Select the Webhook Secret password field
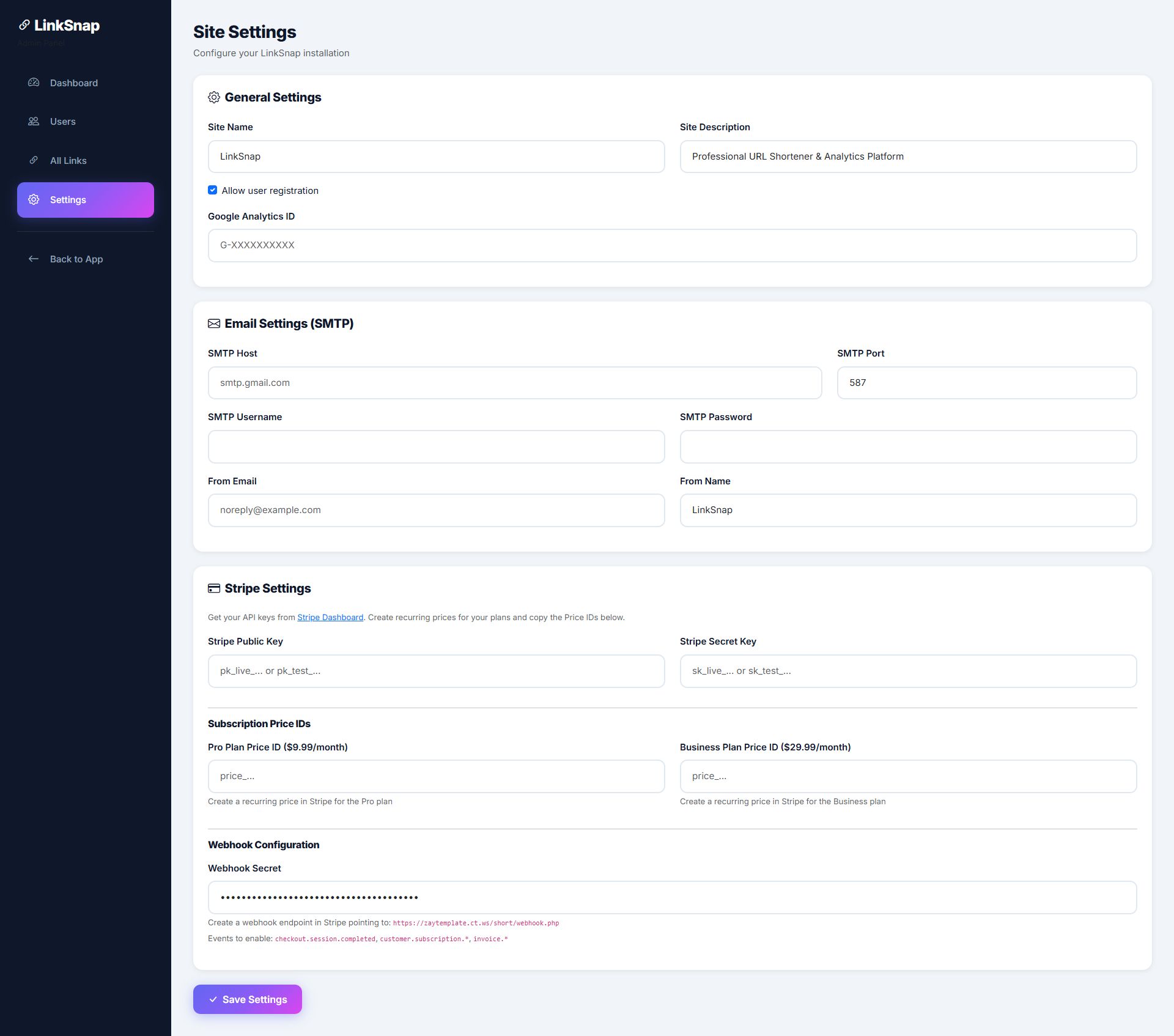The height and width of the screenshot is (1036, 1174). (x=672, y=898)
